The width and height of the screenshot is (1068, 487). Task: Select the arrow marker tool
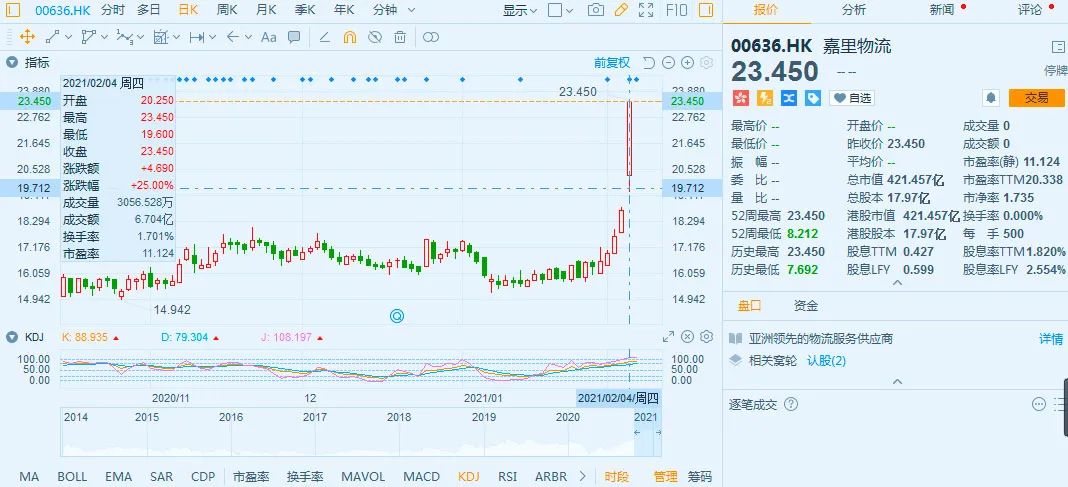pos(232,37)
